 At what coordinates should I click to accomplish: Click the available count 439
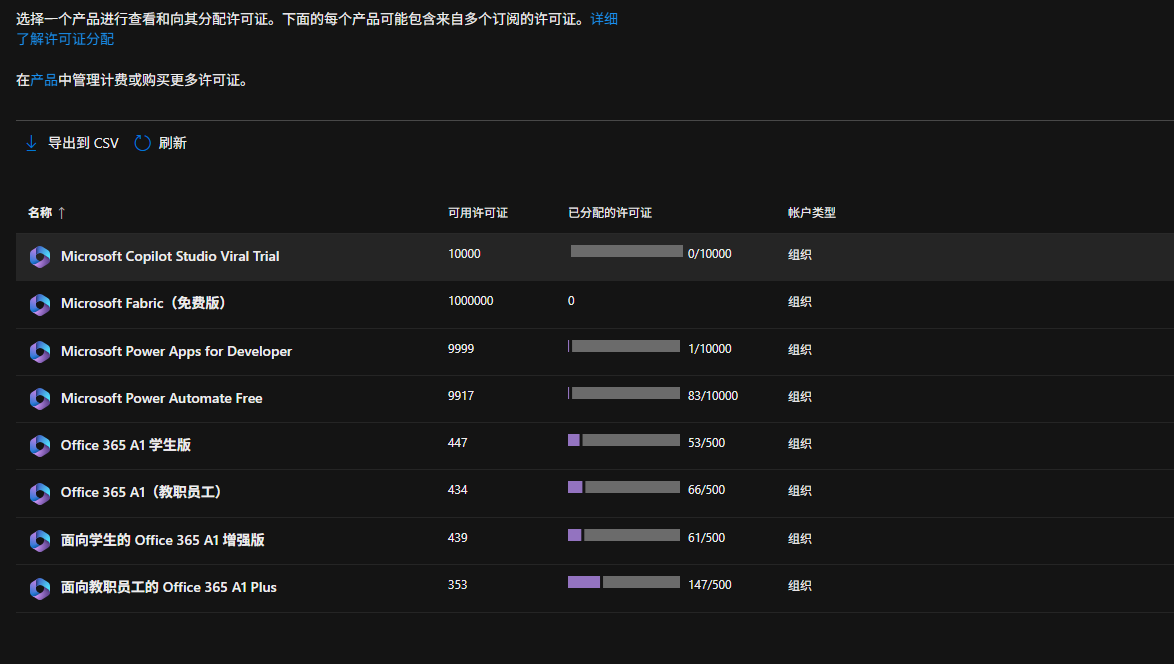(457, 537)
